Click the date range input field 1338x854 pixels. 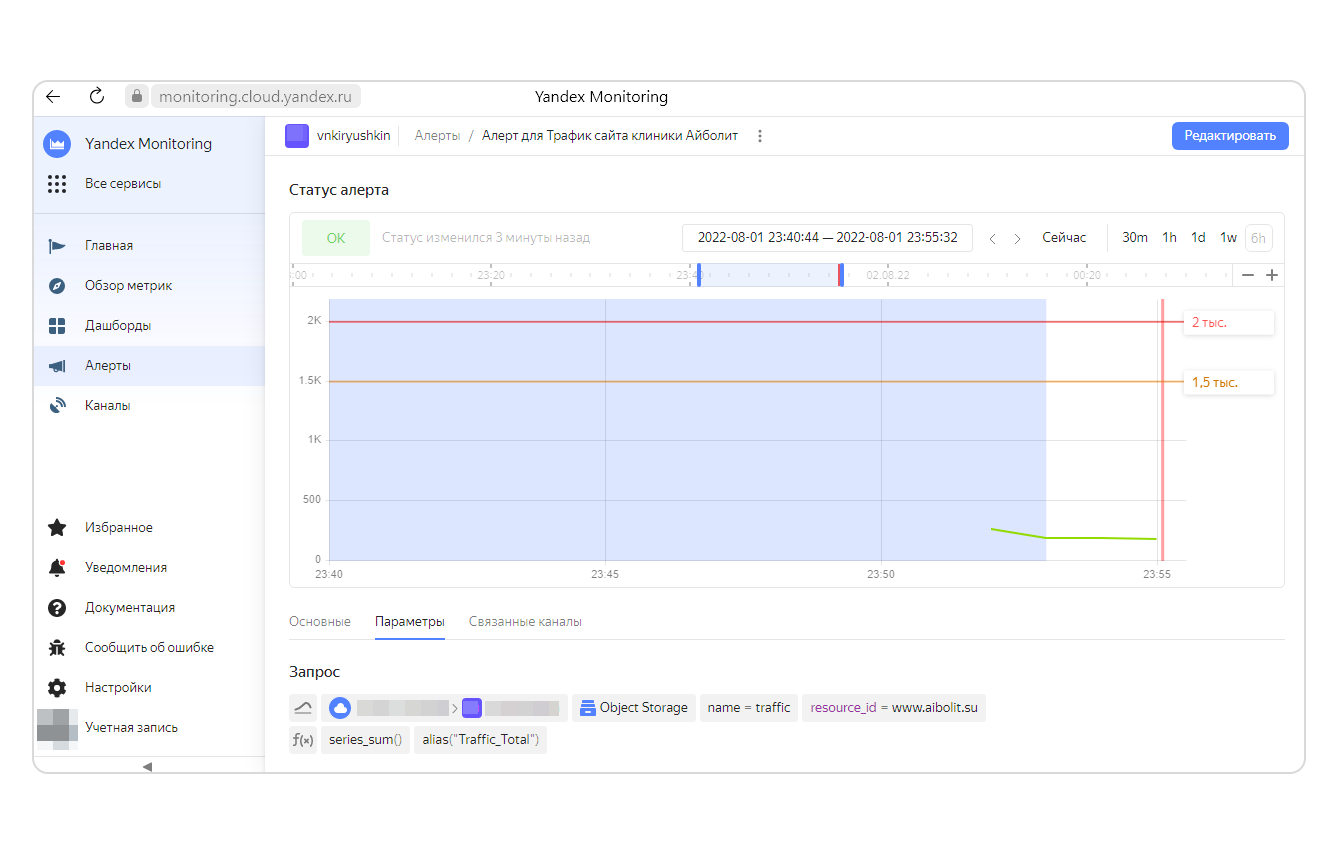[x=828, y=238]
